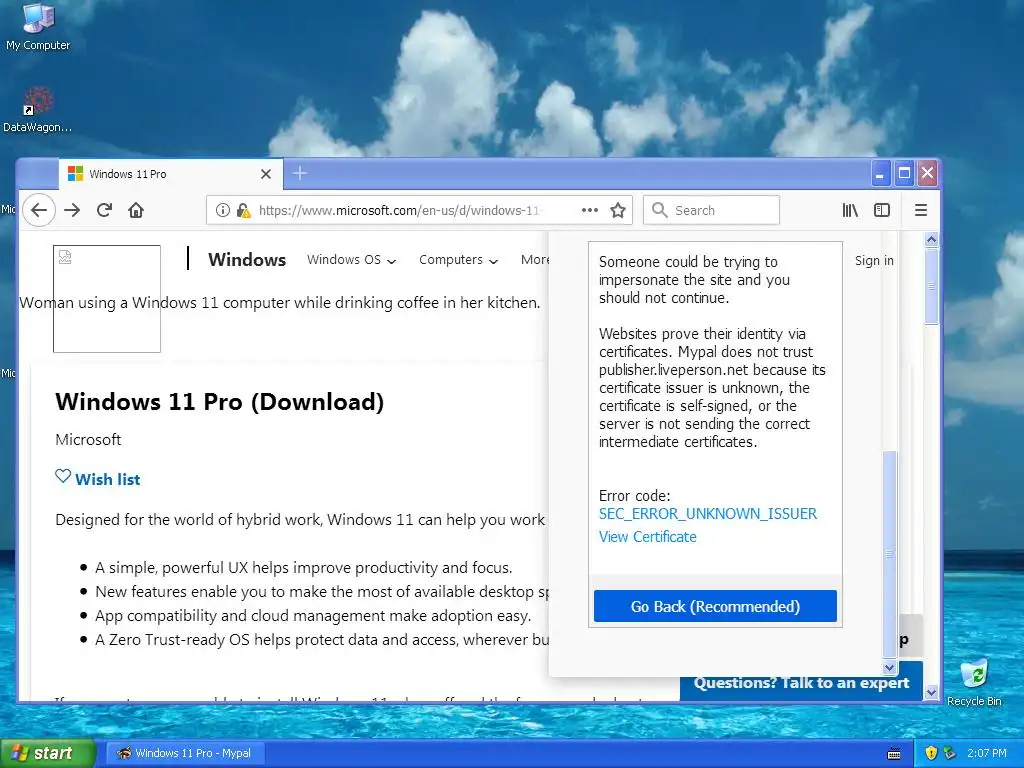1024x768 pixels.
Task: Go back using the back arrow button
Action: [x=39, y=210]
